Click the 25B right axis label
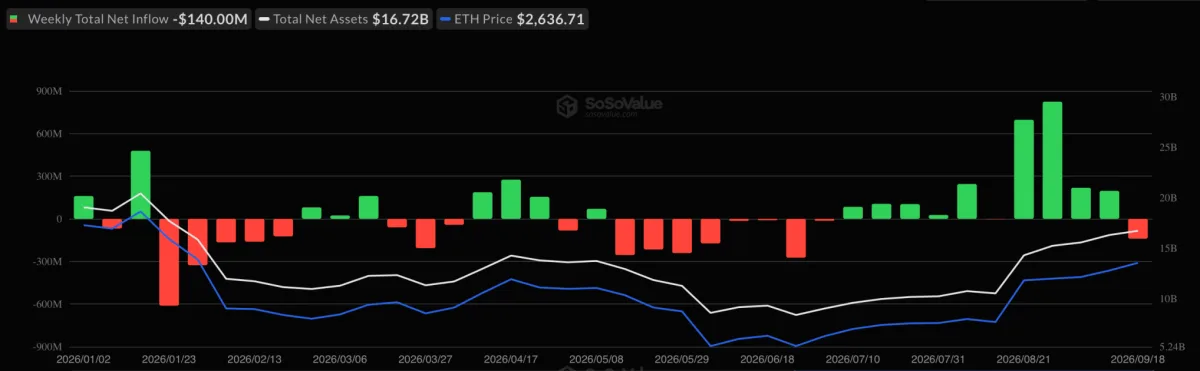 (1168, 148)
